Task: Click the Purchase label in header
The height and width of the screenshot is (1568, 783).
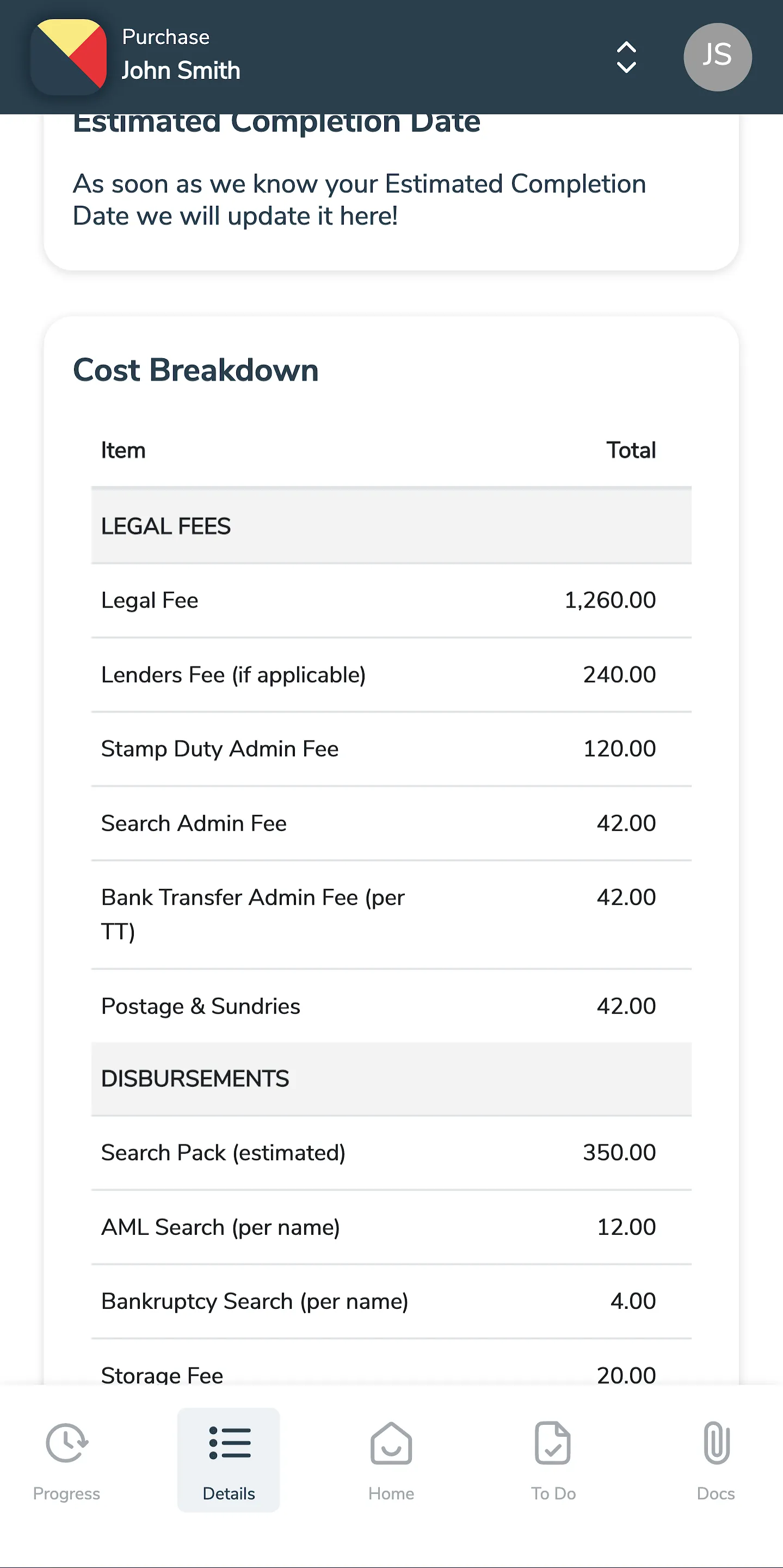Action: [x=165, y=37]
